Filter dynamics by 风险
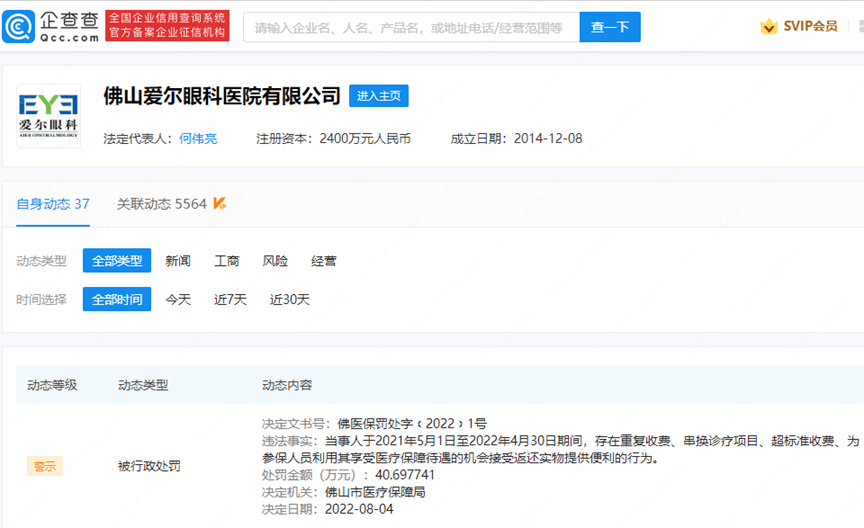This screenshot has width=864, height=528. coord(275,261)
